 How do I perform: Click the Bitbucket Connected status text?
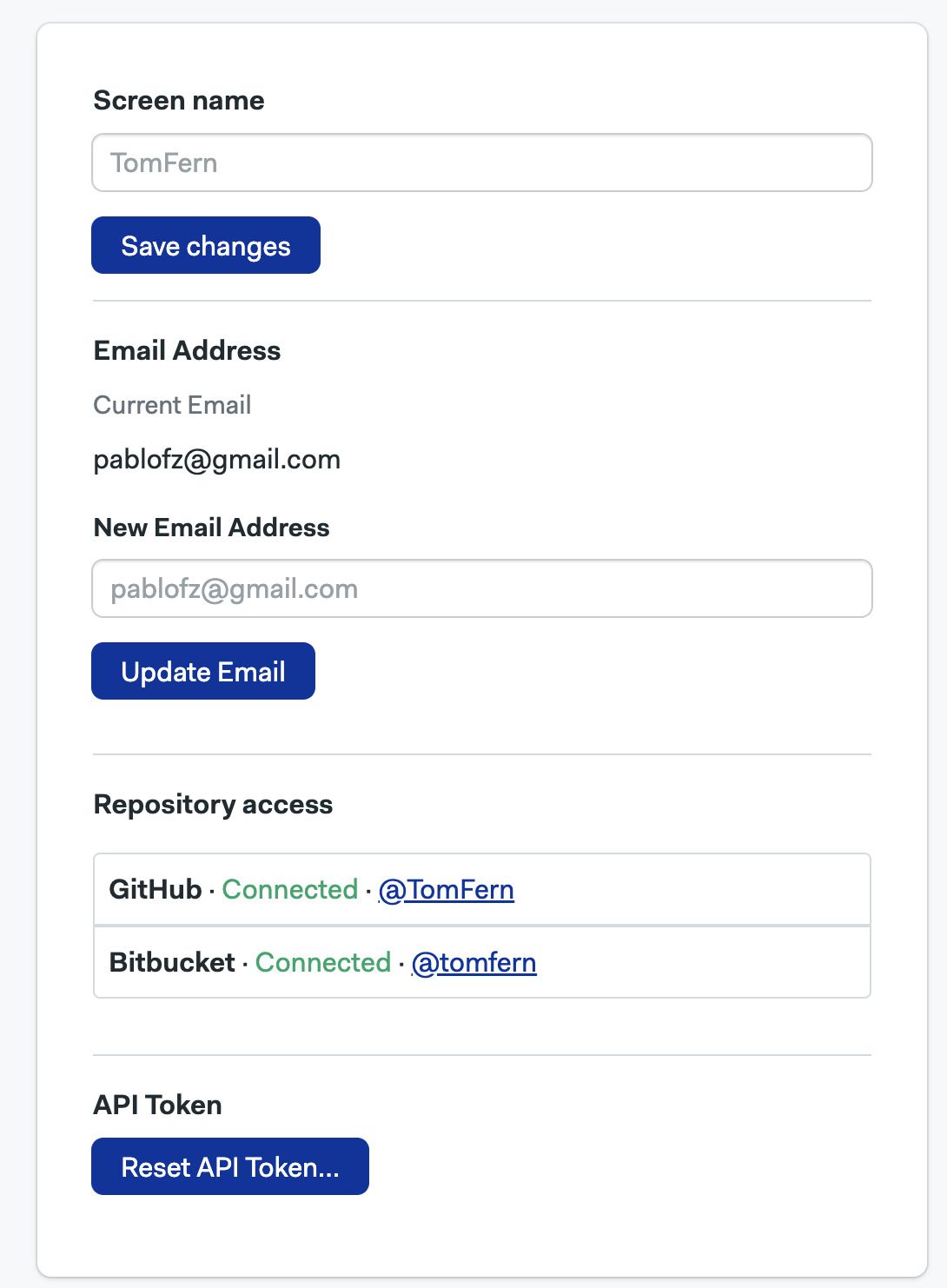[x=323, y=962]
